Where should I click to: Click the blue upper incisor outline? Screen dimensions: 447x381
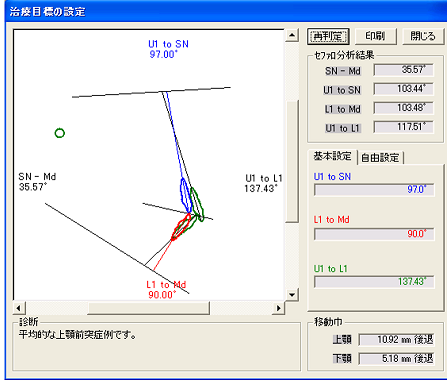click(185, 195)
